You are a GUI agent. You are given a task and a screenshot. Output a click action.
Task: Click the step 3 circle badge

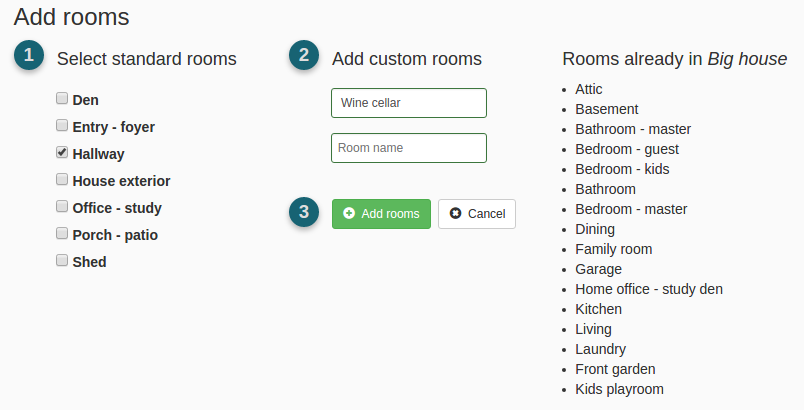tap(304, 212)
